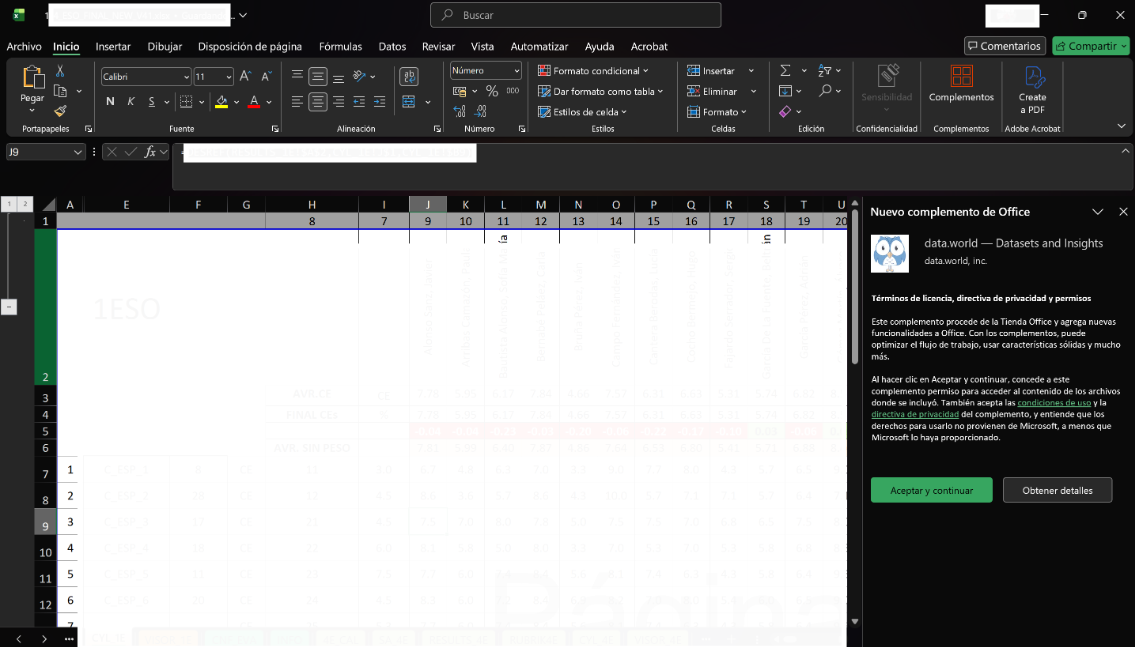The width and height of the screenshot is (1135, 647).
Task: Decrease indent in Alineación group
Action: 359,102
